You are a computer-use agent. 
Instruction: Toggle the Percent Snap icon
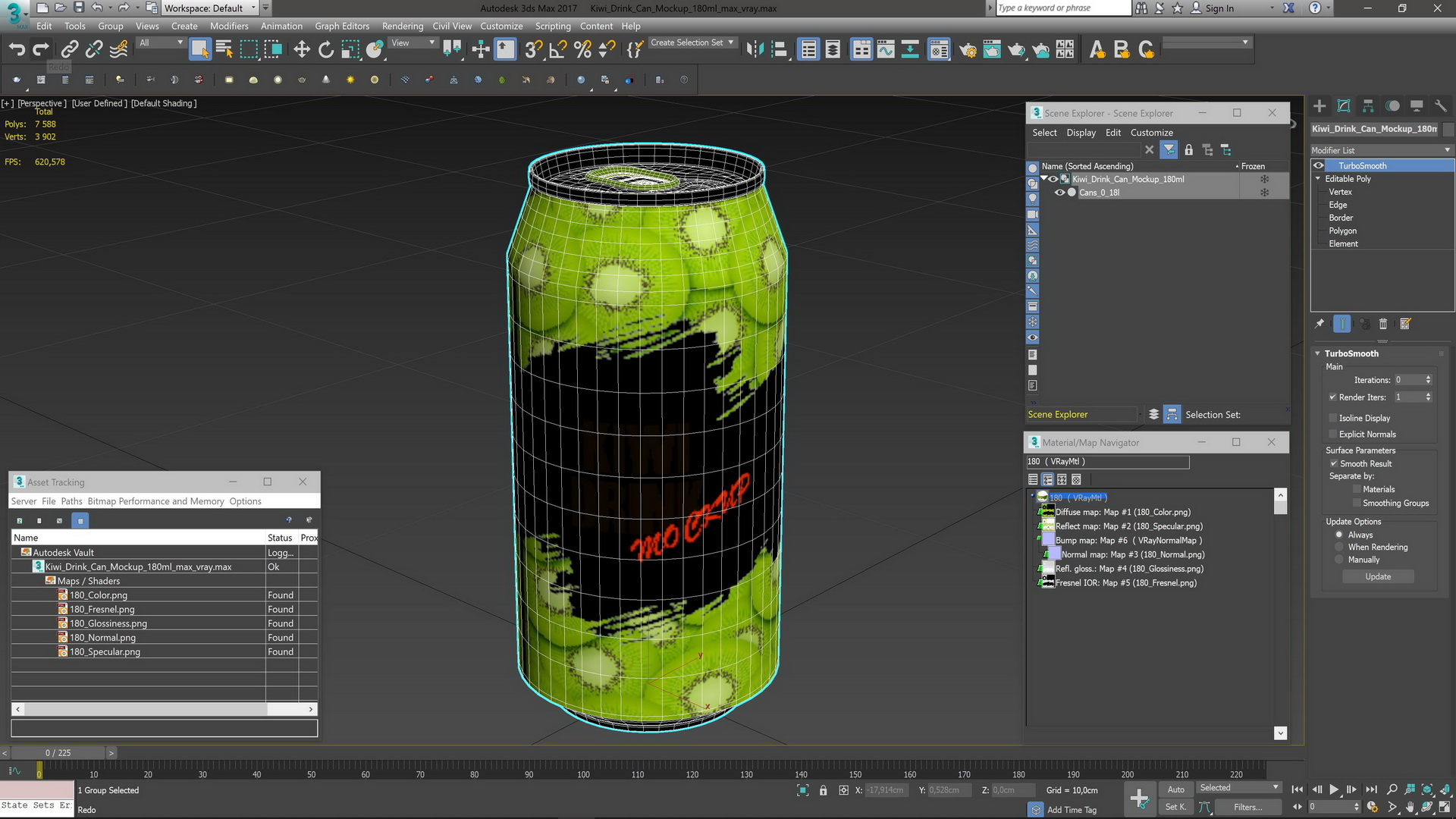click(x=582, y=50)
